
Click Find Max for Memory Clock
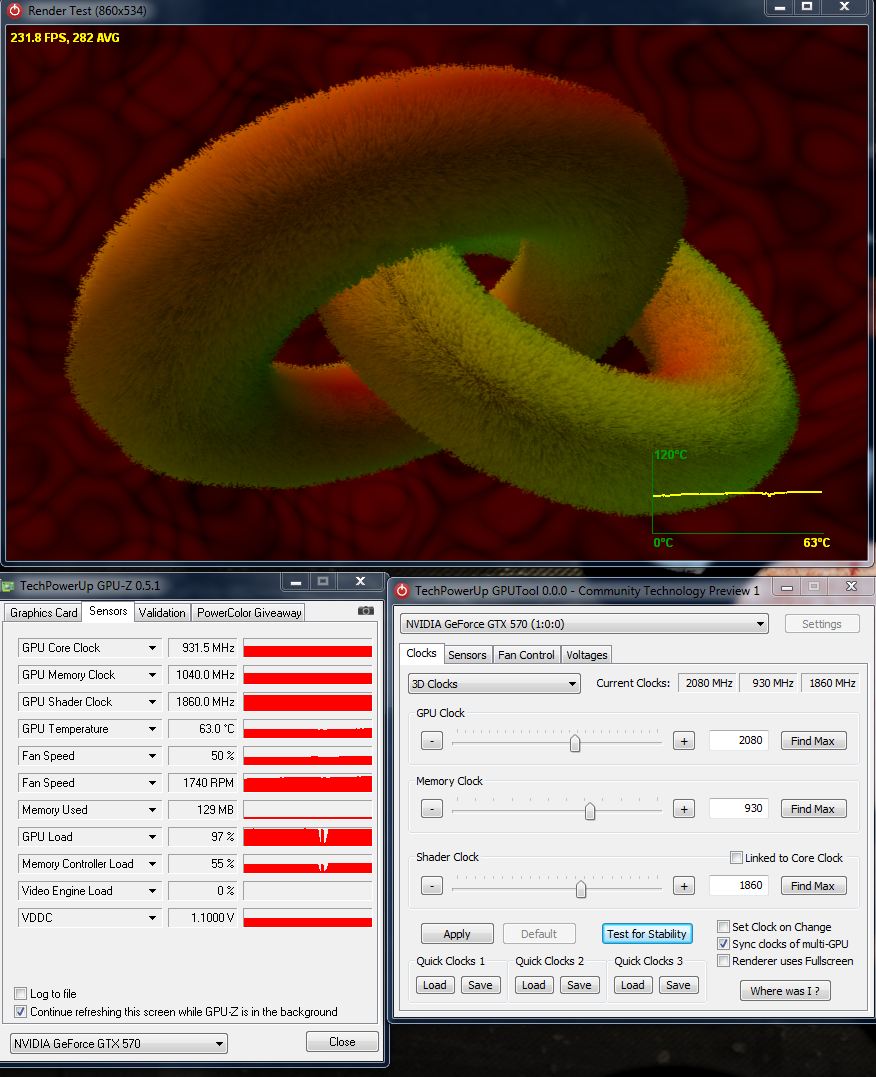click(813, 809)
